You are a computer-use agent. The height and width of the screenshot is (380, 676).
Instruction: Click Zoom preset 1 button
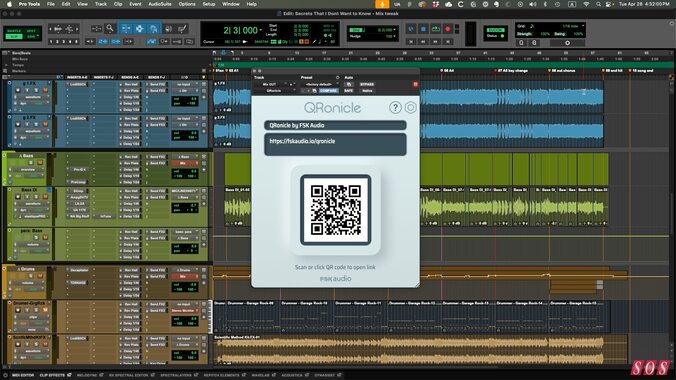pos(51,41)
